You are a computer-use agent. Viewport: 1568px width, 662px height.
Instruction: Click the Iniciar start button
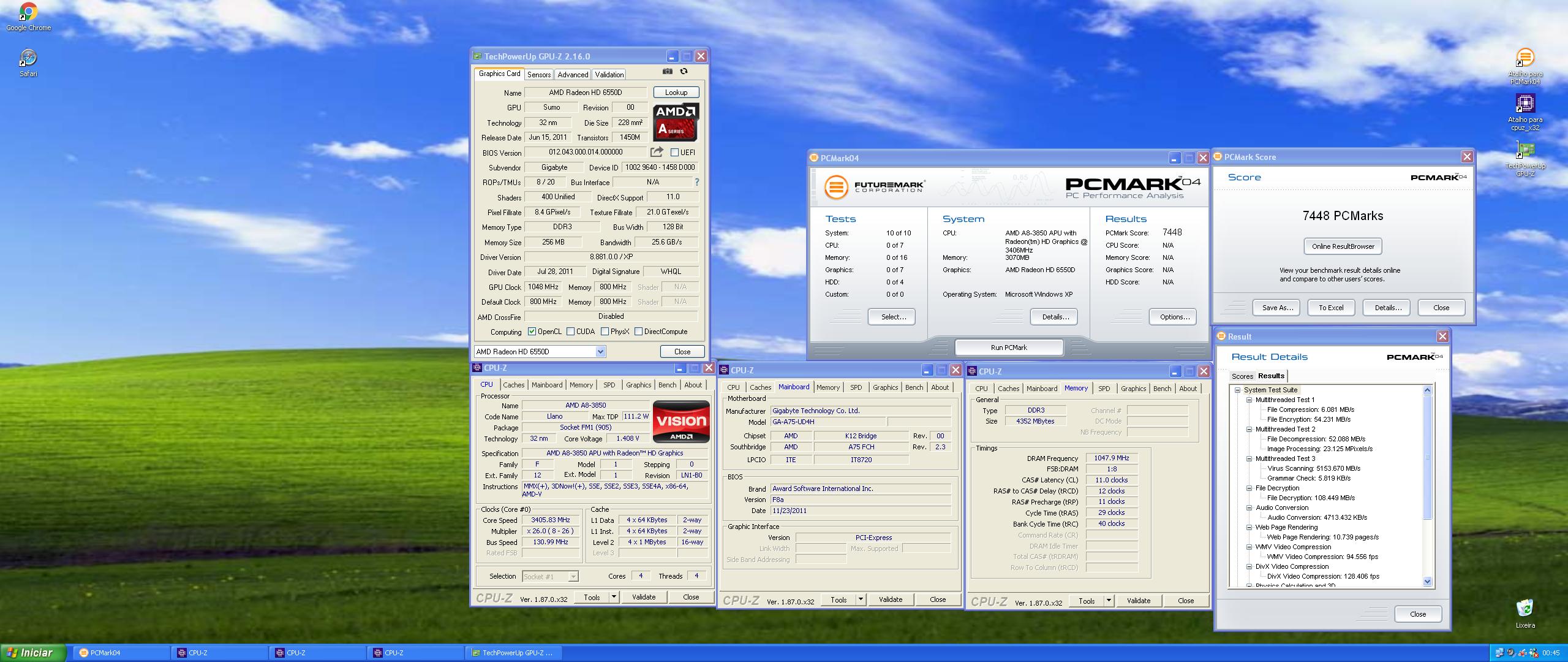[x=32, y=653]
